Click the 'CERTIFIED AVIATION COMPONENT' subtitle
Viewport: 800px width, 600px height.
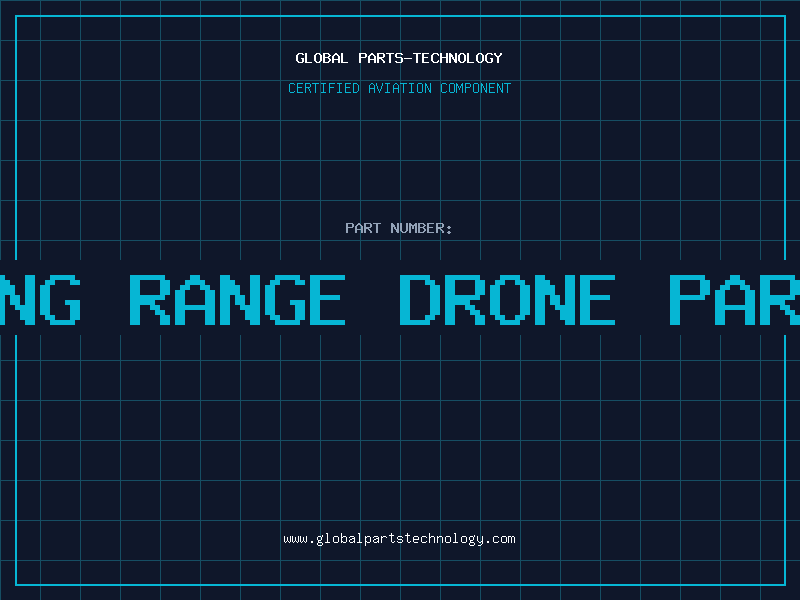399,88
